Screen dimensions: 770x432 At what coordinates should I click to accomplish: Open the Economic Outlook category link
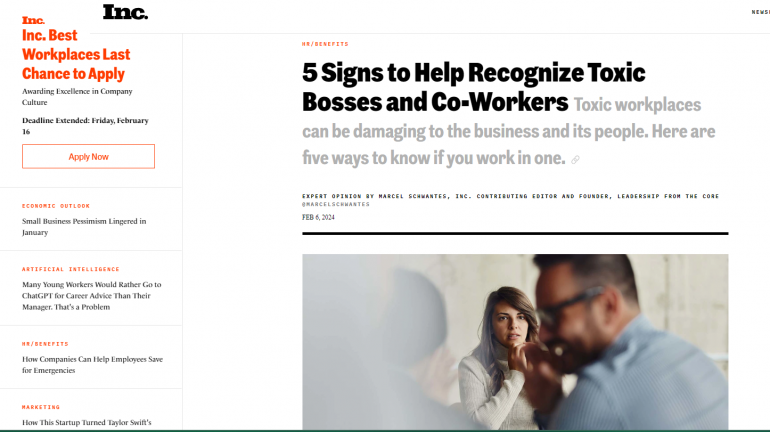[56, 206]
